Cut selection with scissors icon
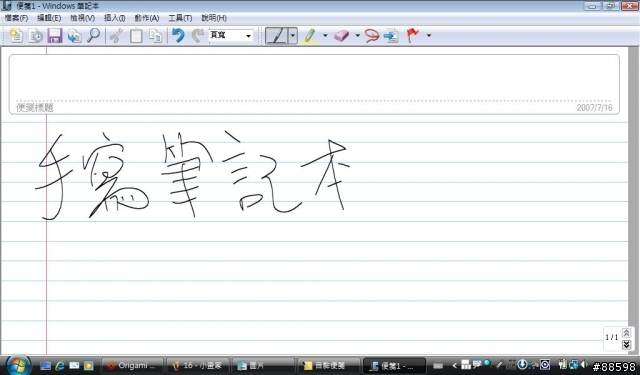 [117, 36]
